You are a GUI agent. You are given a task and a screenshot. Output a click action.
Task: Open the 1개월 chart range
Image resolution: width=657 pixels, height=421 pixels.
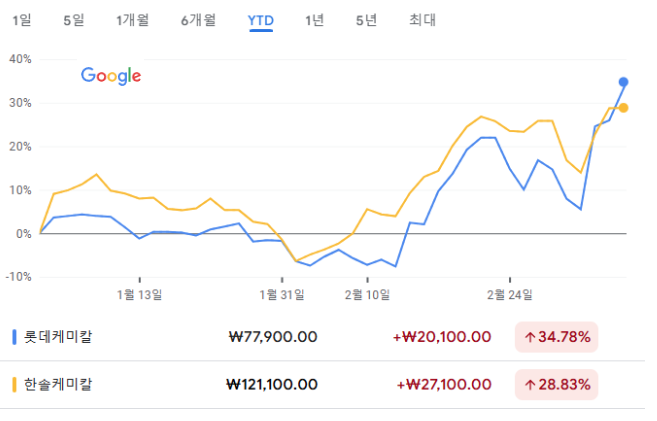pyautogui.click(x=132, y=20)
